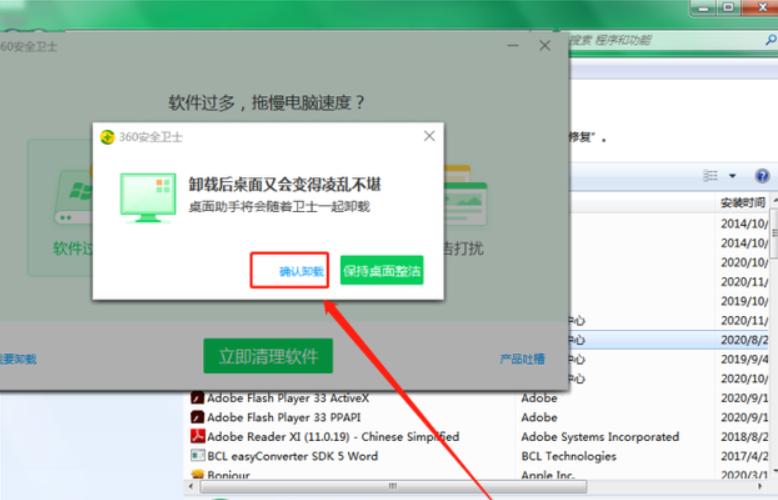Click the 360安全卫士 logo icon in dialog

(x=107, y=137)
